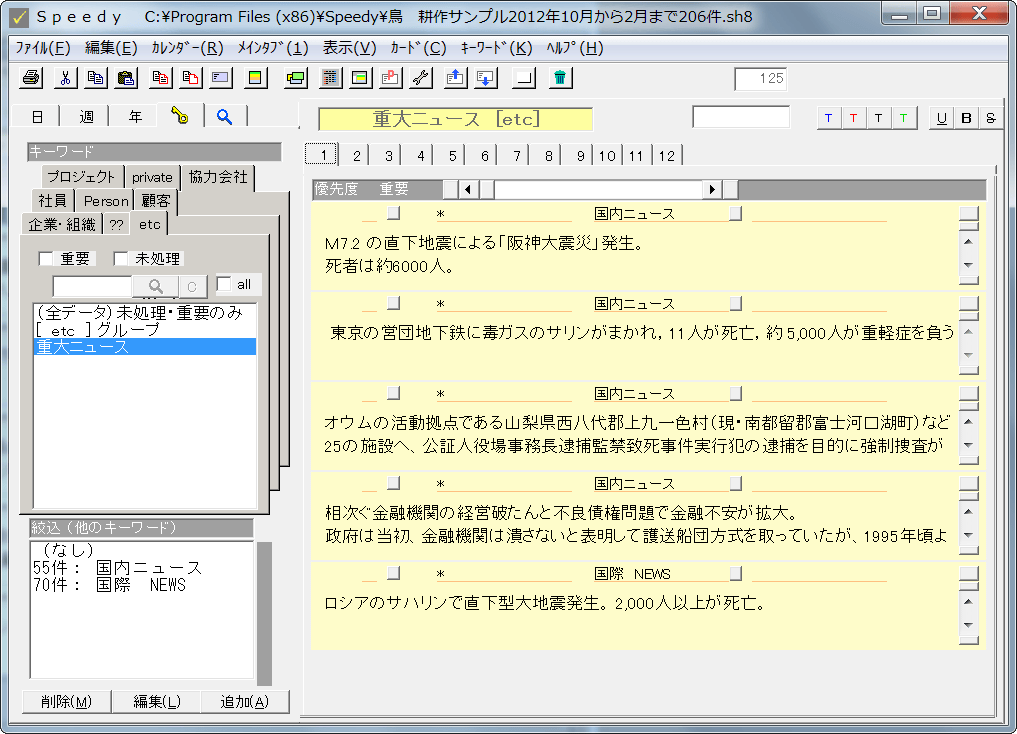Screen dimensions: 1017x734
Task: Open the 表示(V) menu
Action: pyautogui.click(x=349, y=48)
